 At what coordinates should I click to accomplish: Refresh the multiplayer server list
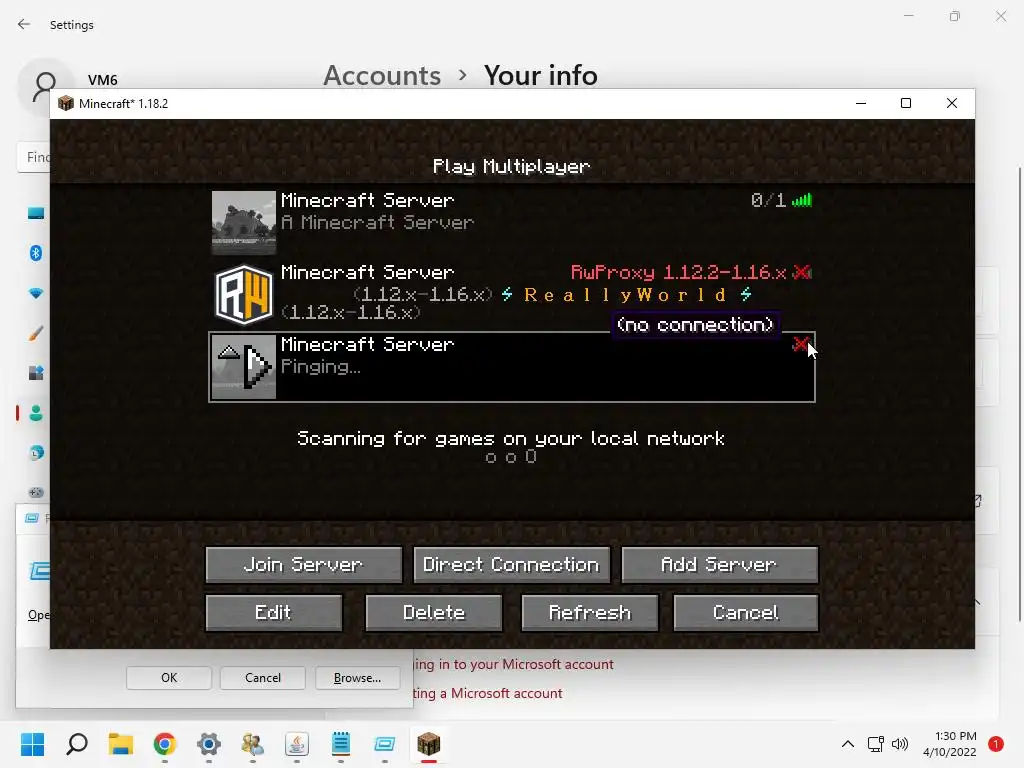590,613
